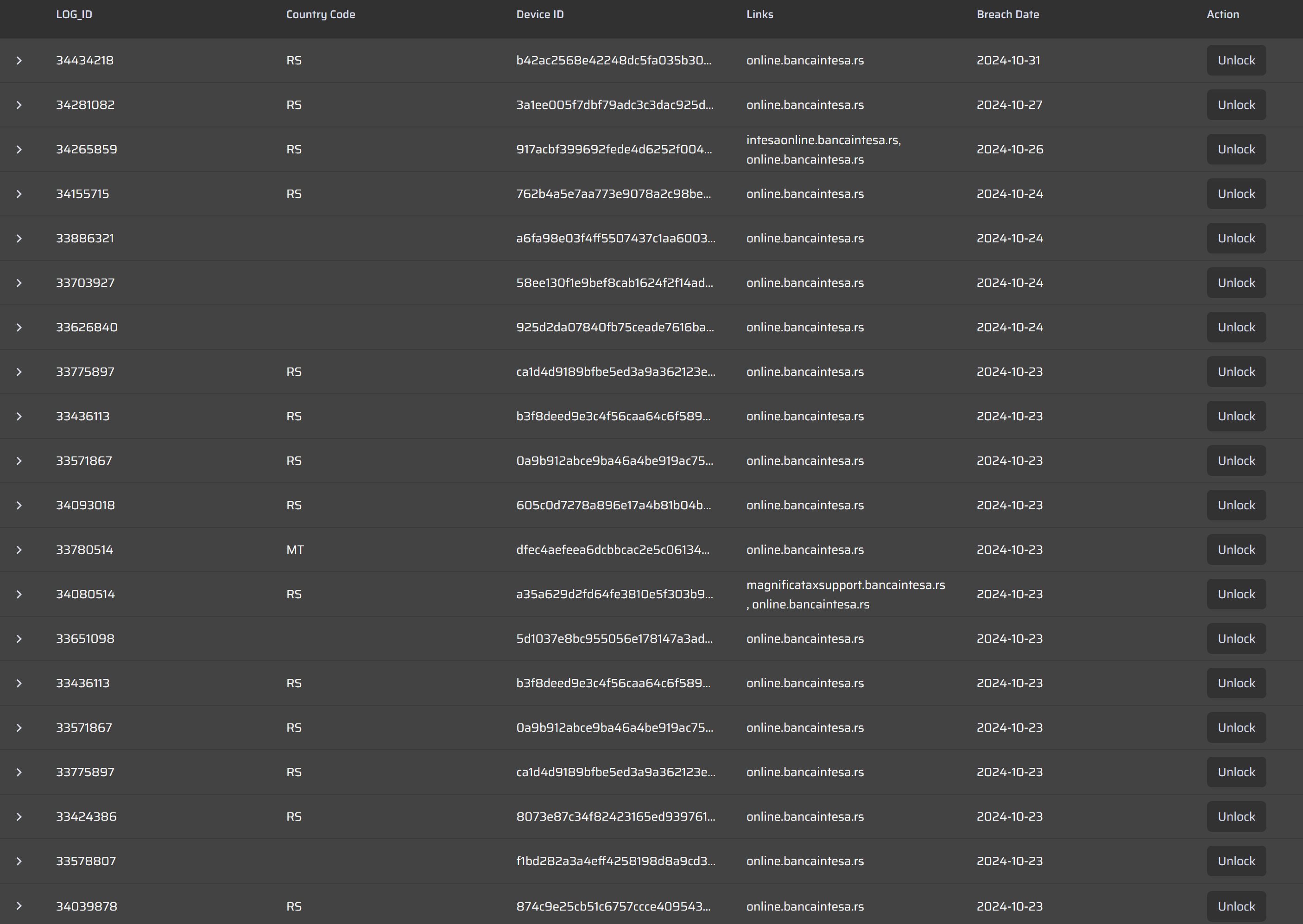This screenshot has width=1303, height=924.
Task: Expand row with LOG_ID 34093018
Action: pyautogui.click(x=19, y=505)
